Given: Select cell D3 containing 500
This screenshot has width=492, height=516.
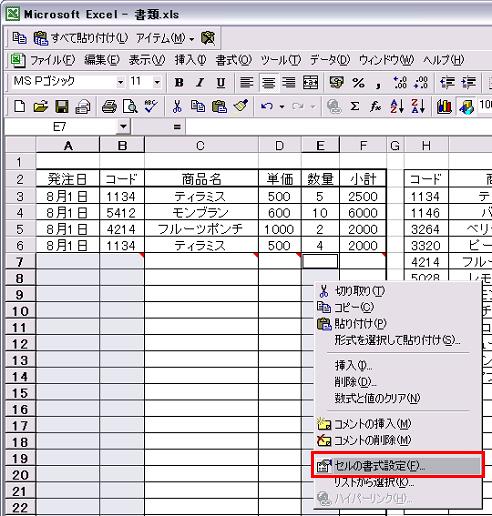Looking at the screenshot, I should pos(279,196).
